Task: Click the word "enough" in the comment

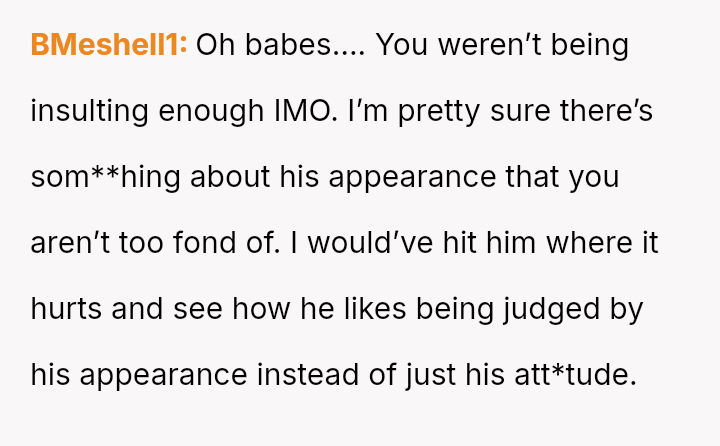Action: pos(208,112)
